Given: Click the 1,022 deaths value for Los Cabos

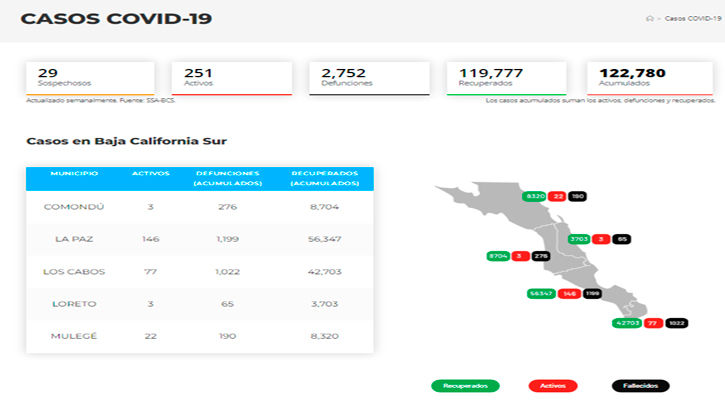Looking at the screenshot, I should (x=227, y=271).
